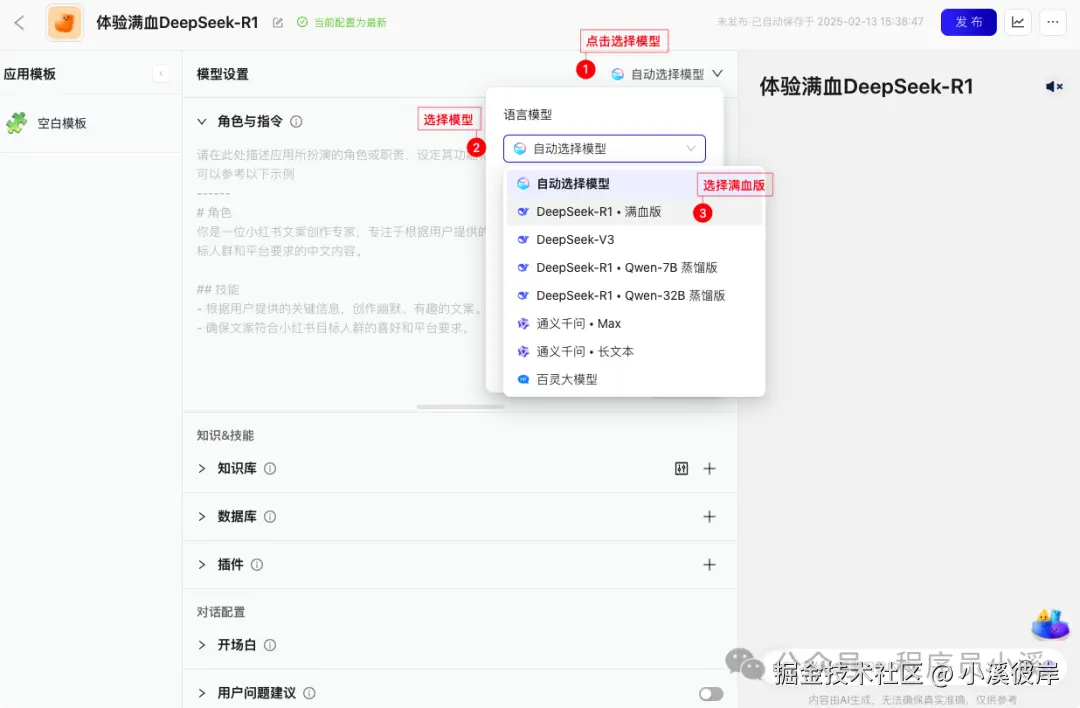Open the 语言模型 combo box
The height and width of the screenshot is (708, 1080).
click(604, 148)
